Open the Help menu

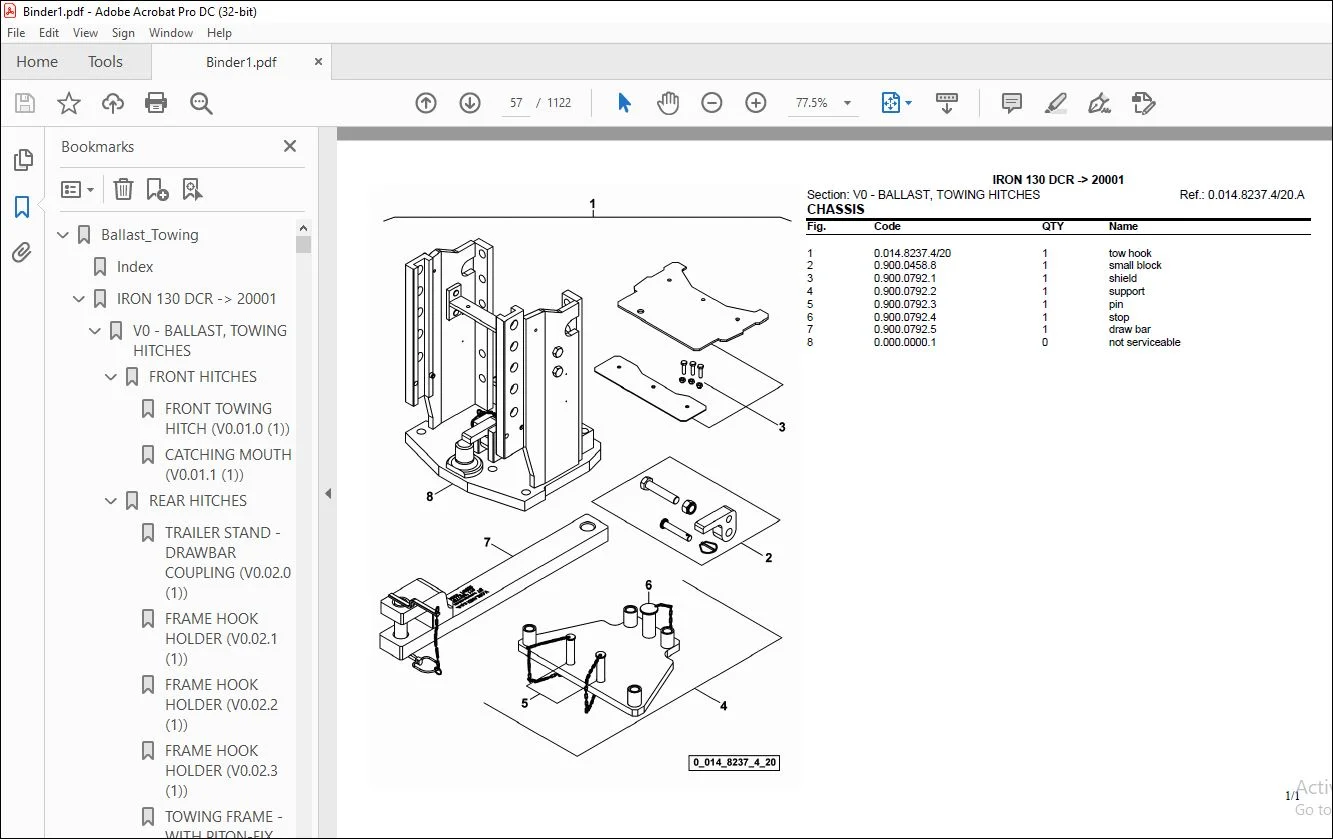[219, 33]
